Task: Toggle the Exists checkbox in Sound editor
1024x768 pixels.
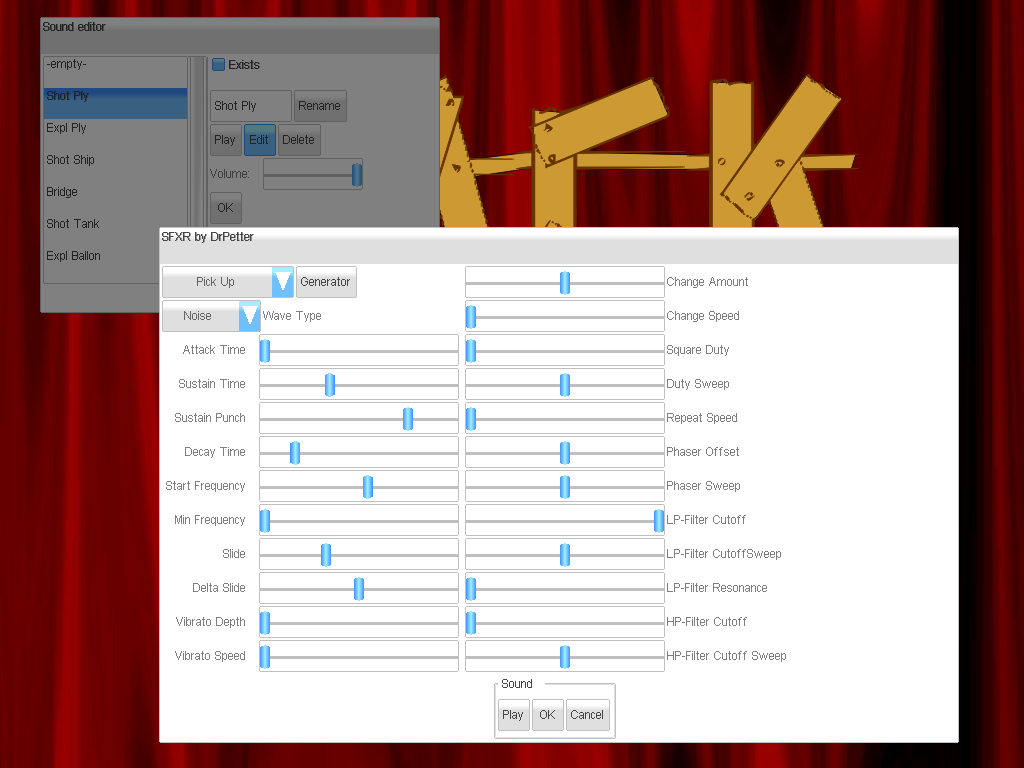Action: 219,65
